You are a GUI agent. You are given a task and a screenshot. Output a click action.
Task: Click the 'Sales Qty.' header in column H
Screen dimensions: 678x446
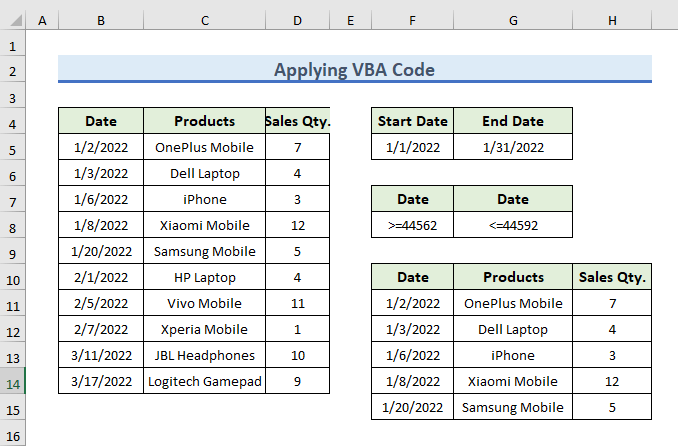pos(612,278)
